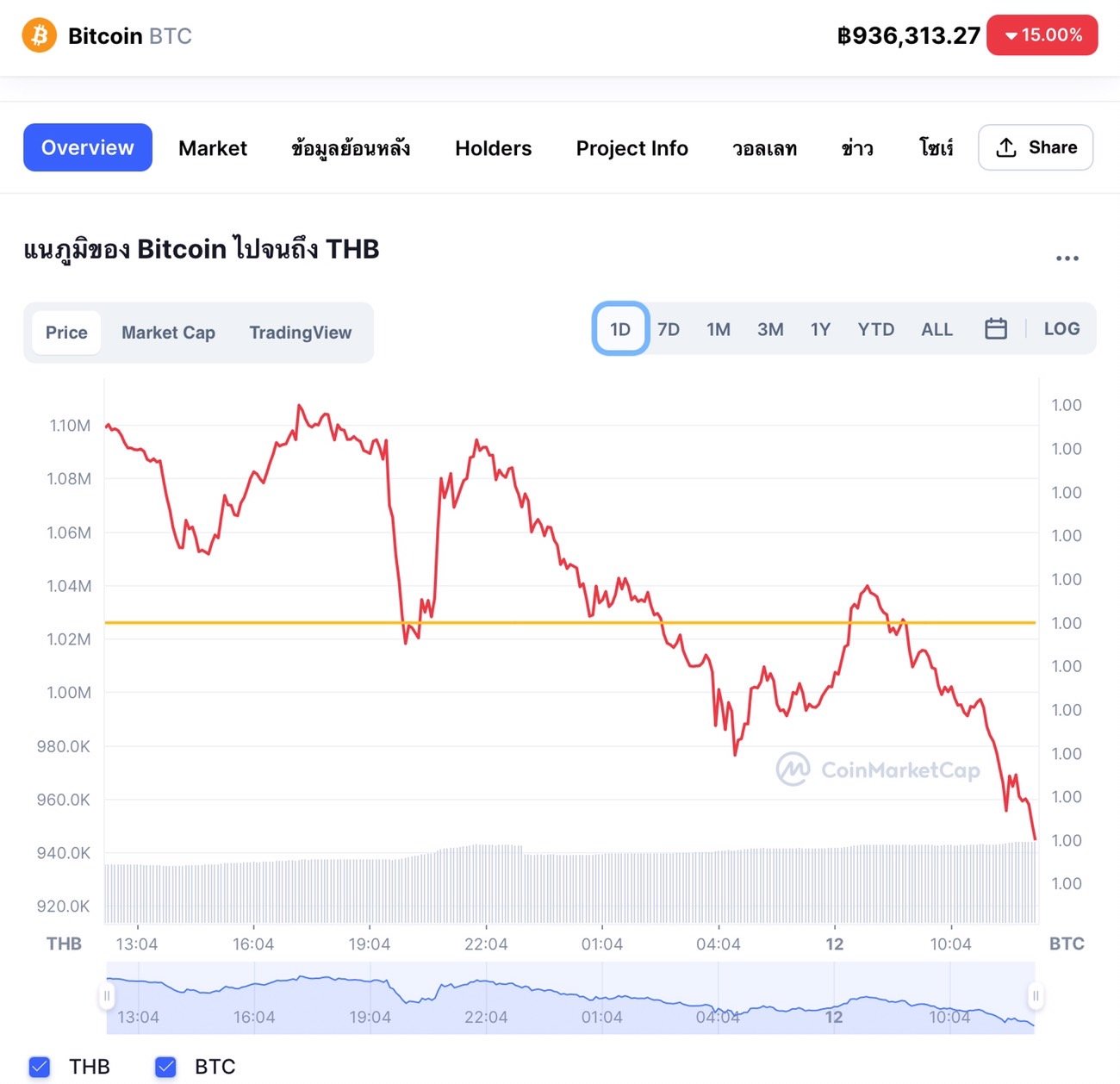This screenshot has height=1084, width=1120.
Task: Switch to the Market tab
Action: (x=213, y=148)
